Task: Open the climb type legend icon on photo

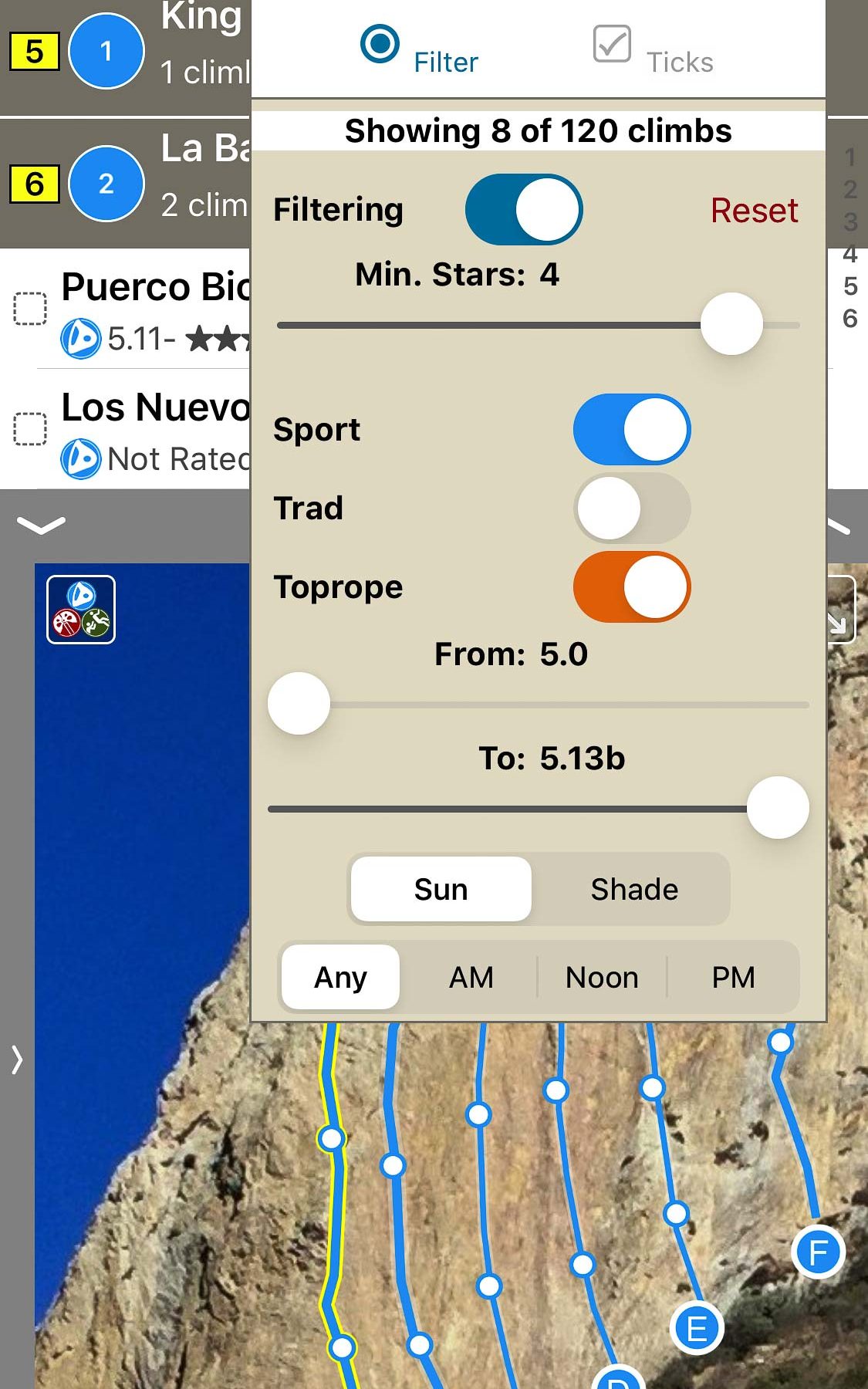Action: (81, 610)
